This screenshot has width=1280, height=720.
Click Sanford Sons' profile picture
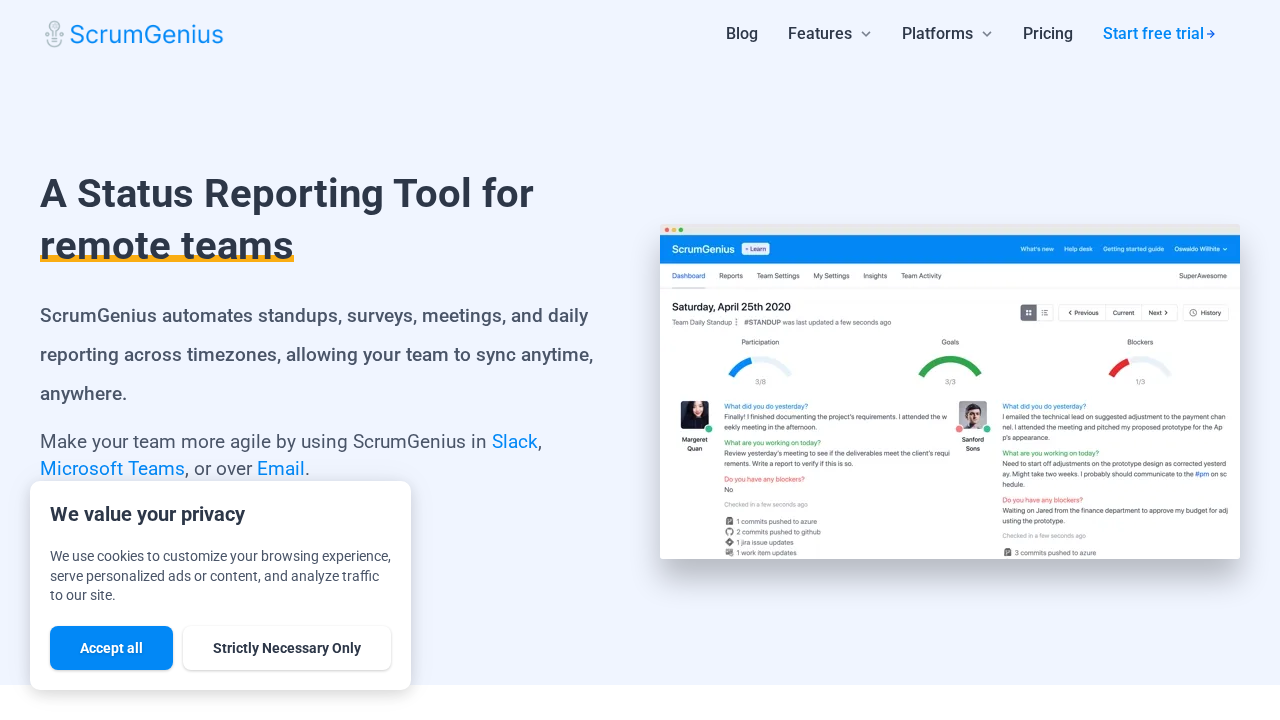tap(973, 415)
